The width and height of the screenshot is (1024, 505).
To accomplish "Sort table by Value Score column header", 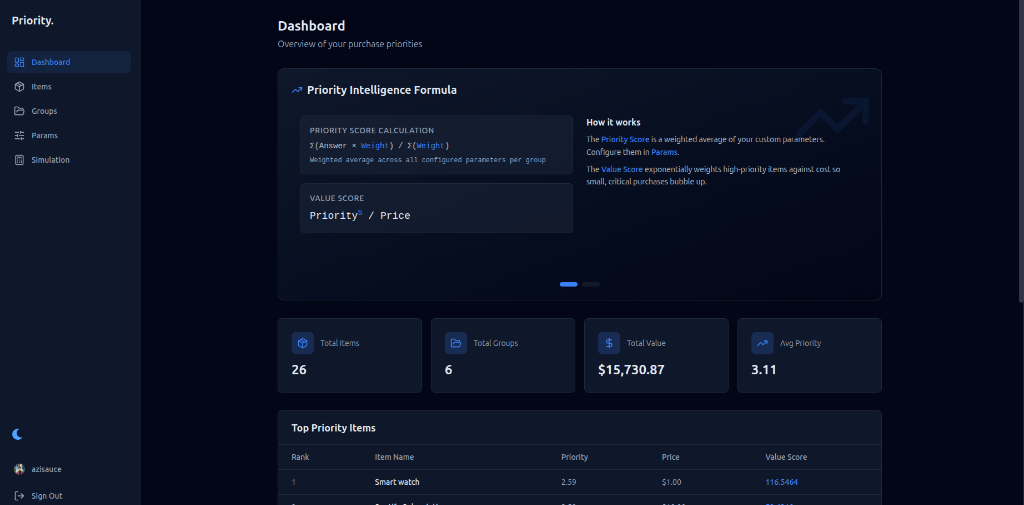I will 786,457.
